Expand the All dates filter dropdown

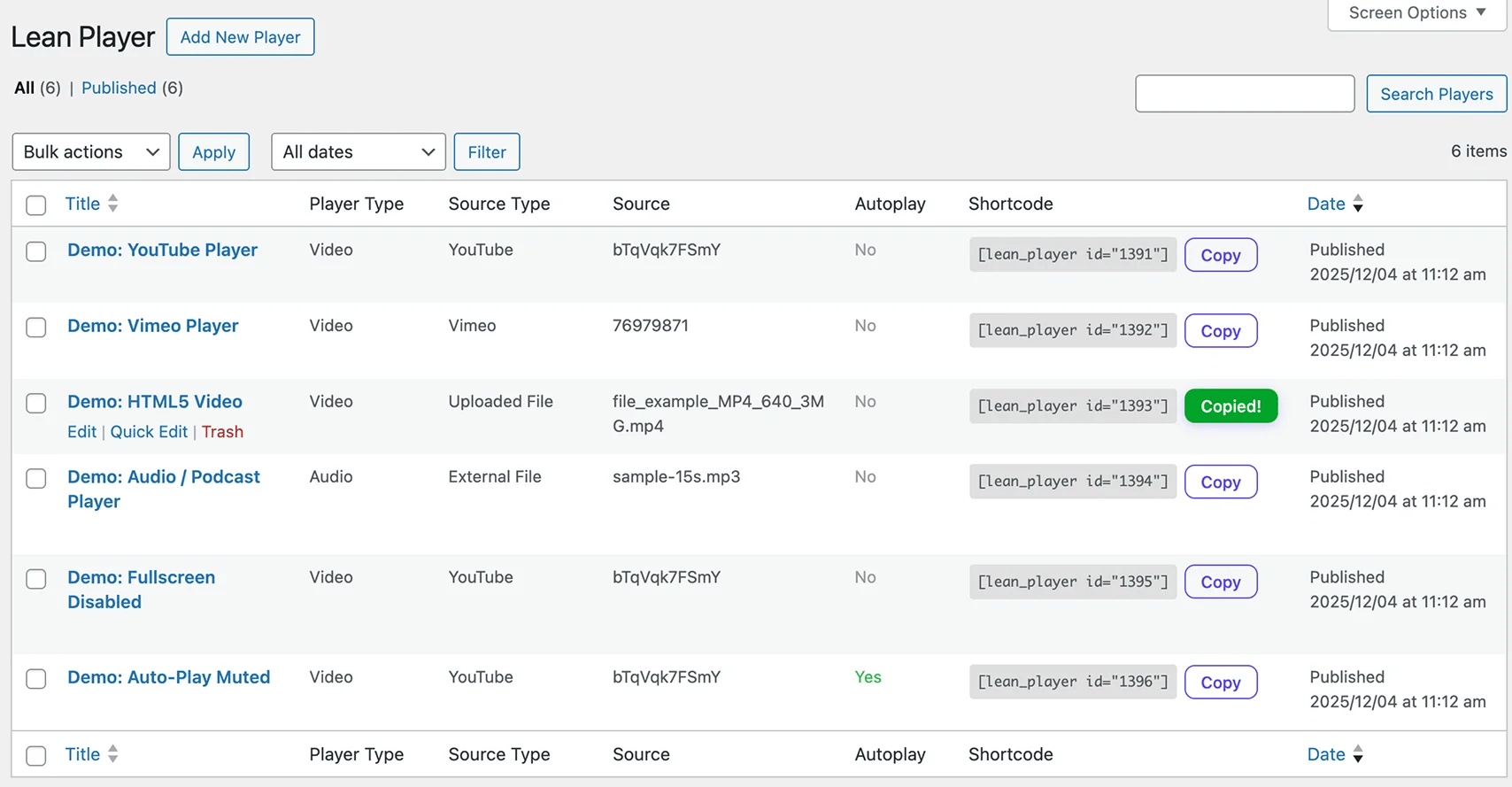coord(358,152)
